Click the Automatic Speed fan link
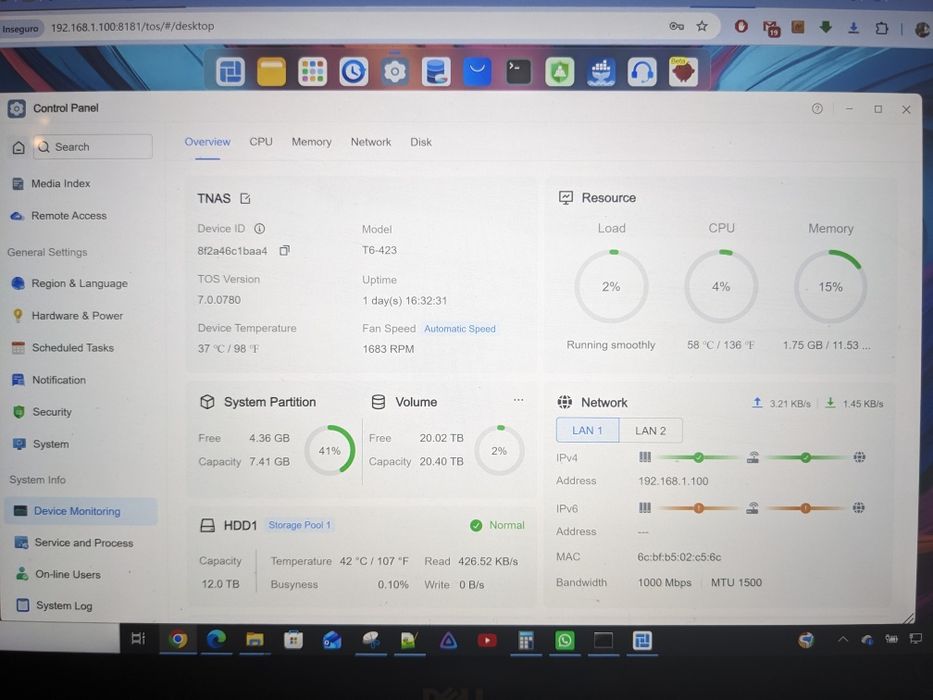The image size is (933, 700). coord(459,329)
